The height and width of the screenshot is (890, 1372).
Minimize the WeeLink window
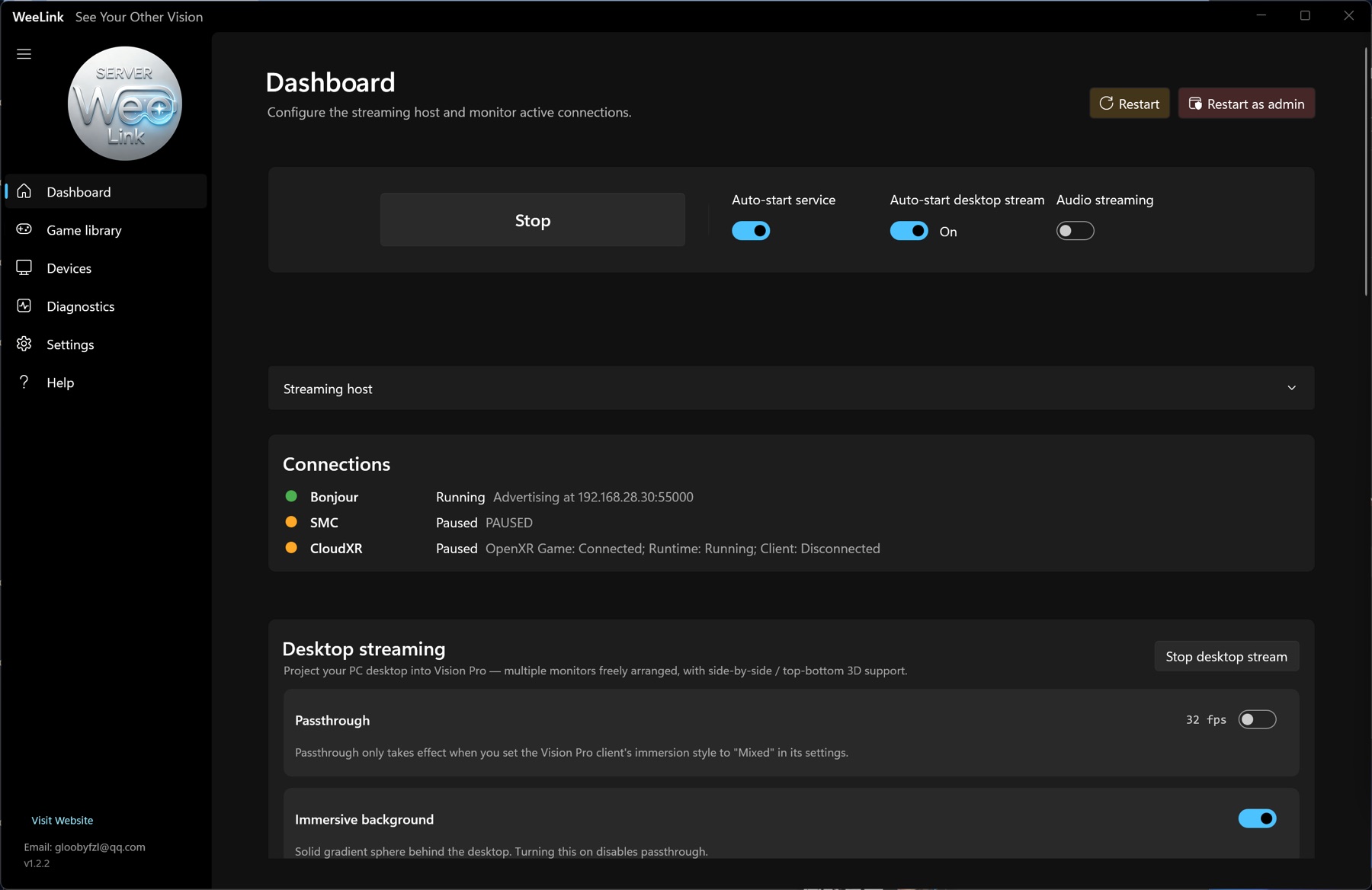coord(1261,15)
